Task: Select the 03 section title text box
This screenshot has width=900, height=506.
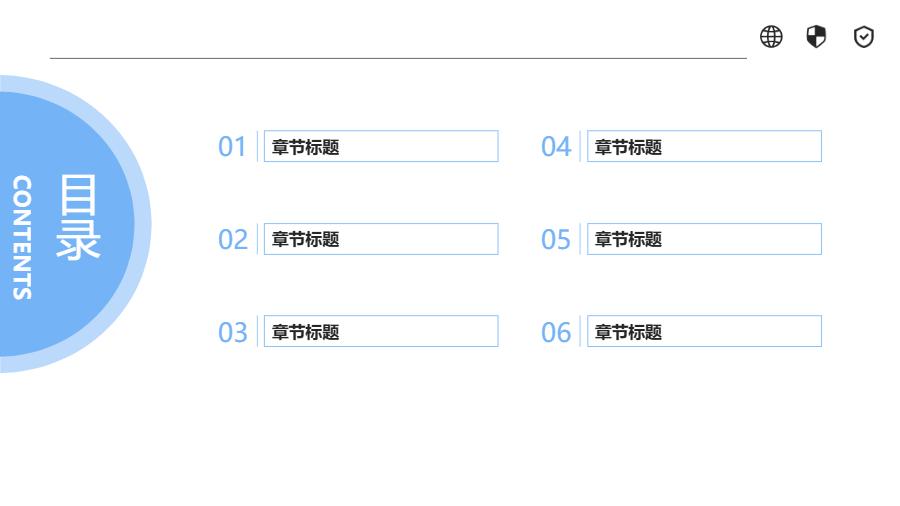Action: (381, 332)
